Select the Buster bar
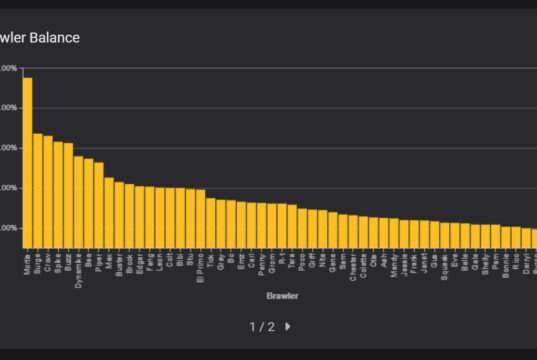 119,215
